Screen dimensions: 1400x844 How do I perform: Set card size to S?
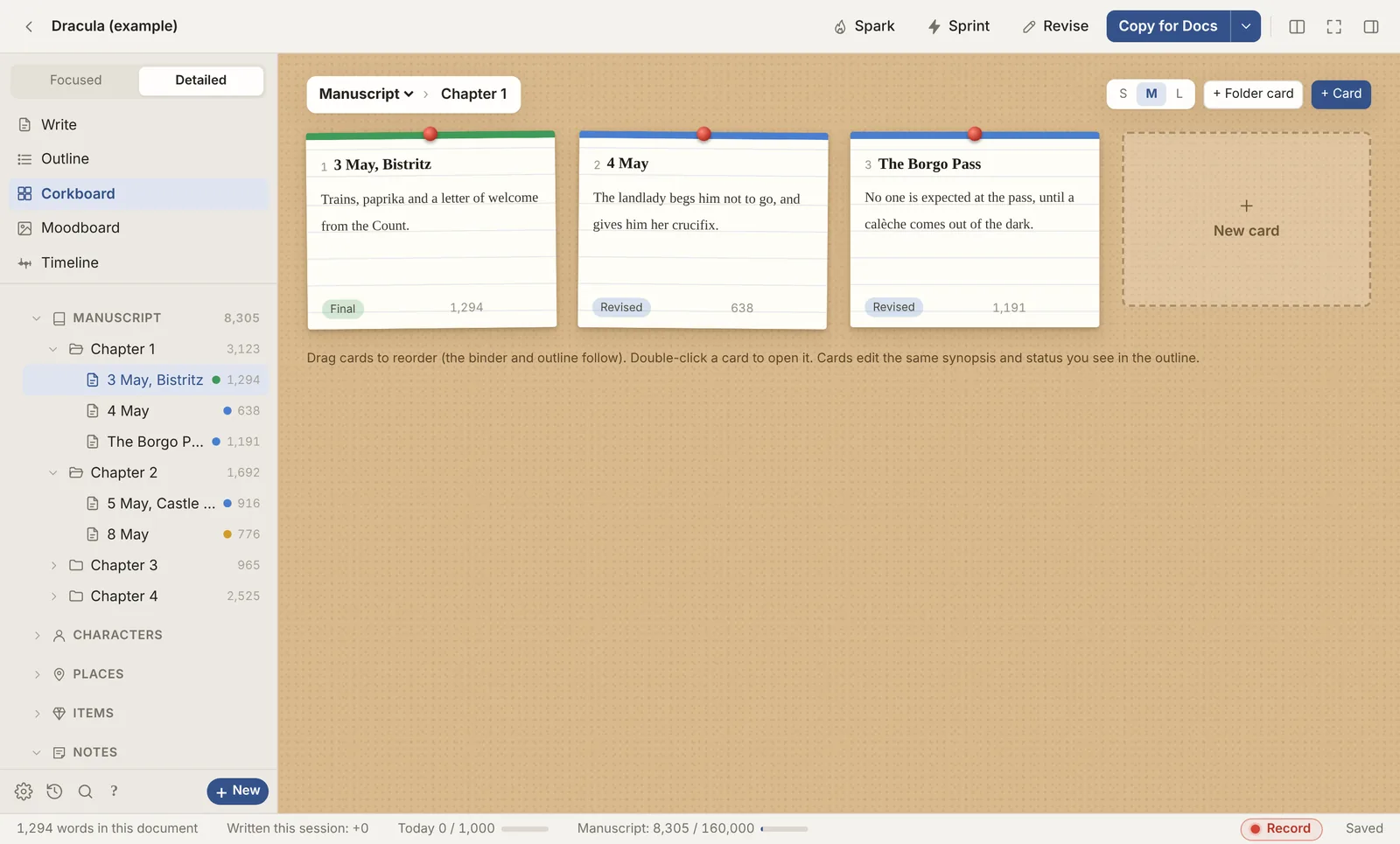[x=1123, y=94]
